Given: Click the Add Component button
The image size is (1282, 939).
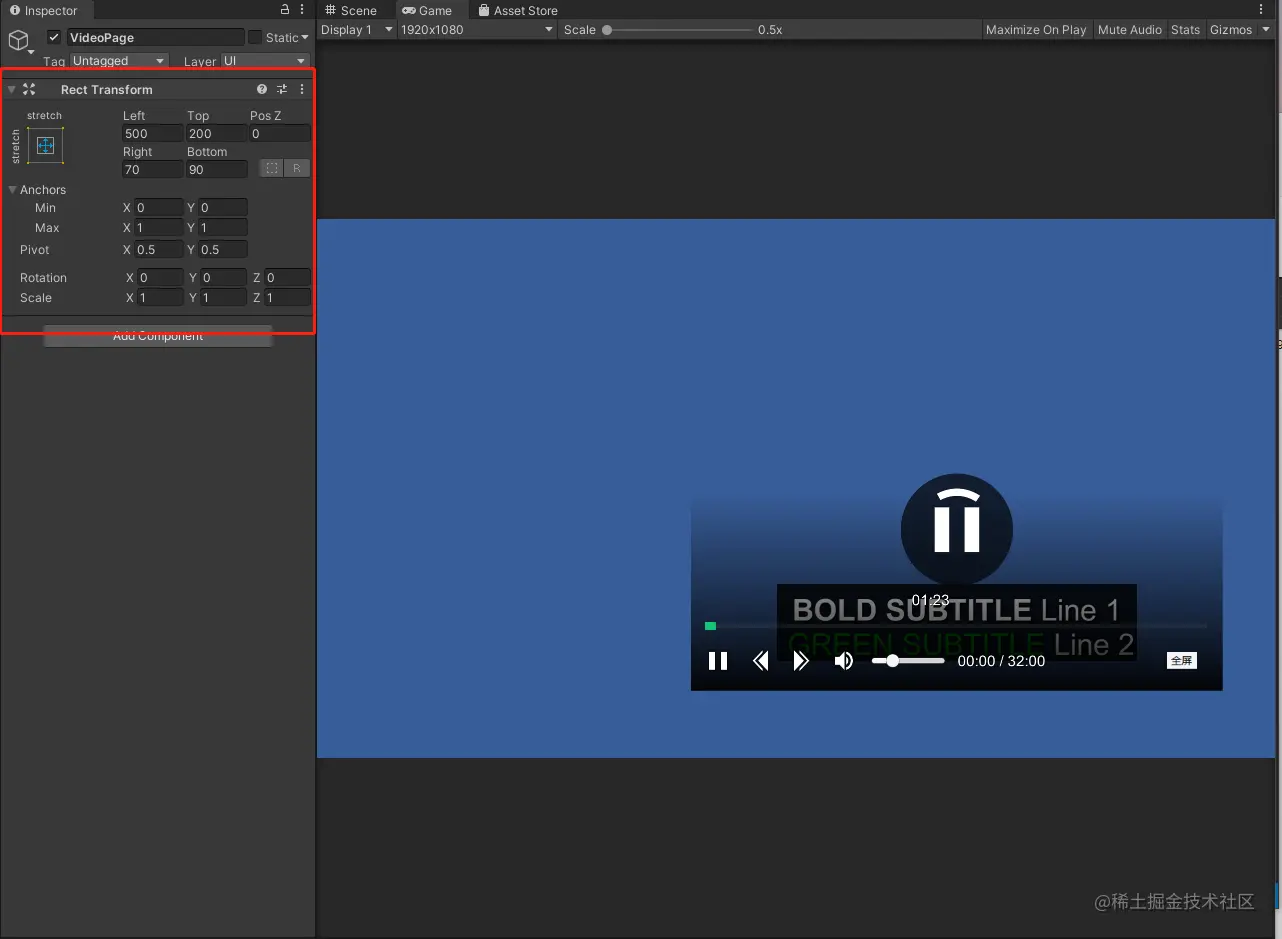Looking at the screenshot, I should tap(158, 336).
